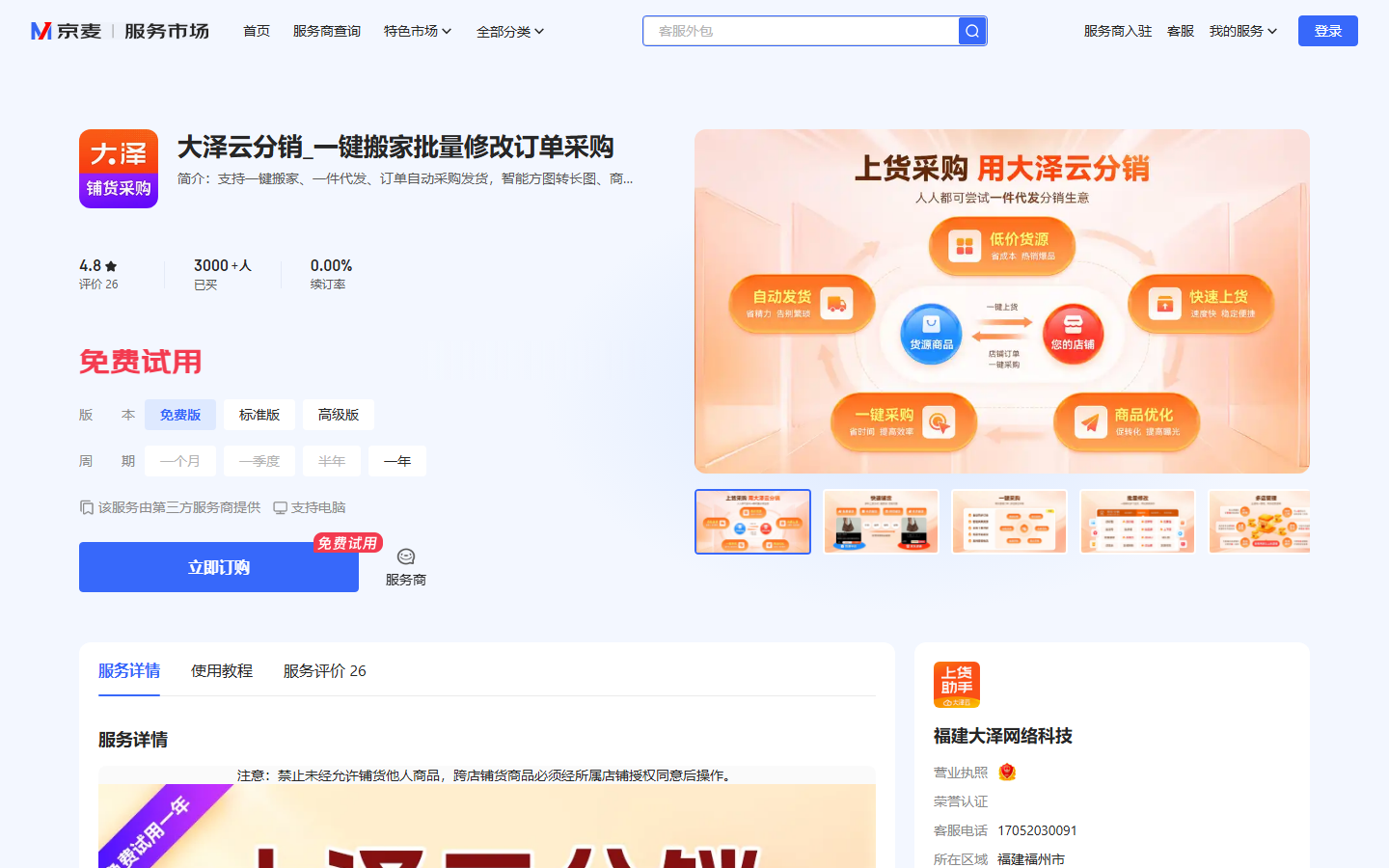The width and height of the screenshot is (1389, 868).
Task: Open the 客服 link in header
Action: tap(1181, 31)
